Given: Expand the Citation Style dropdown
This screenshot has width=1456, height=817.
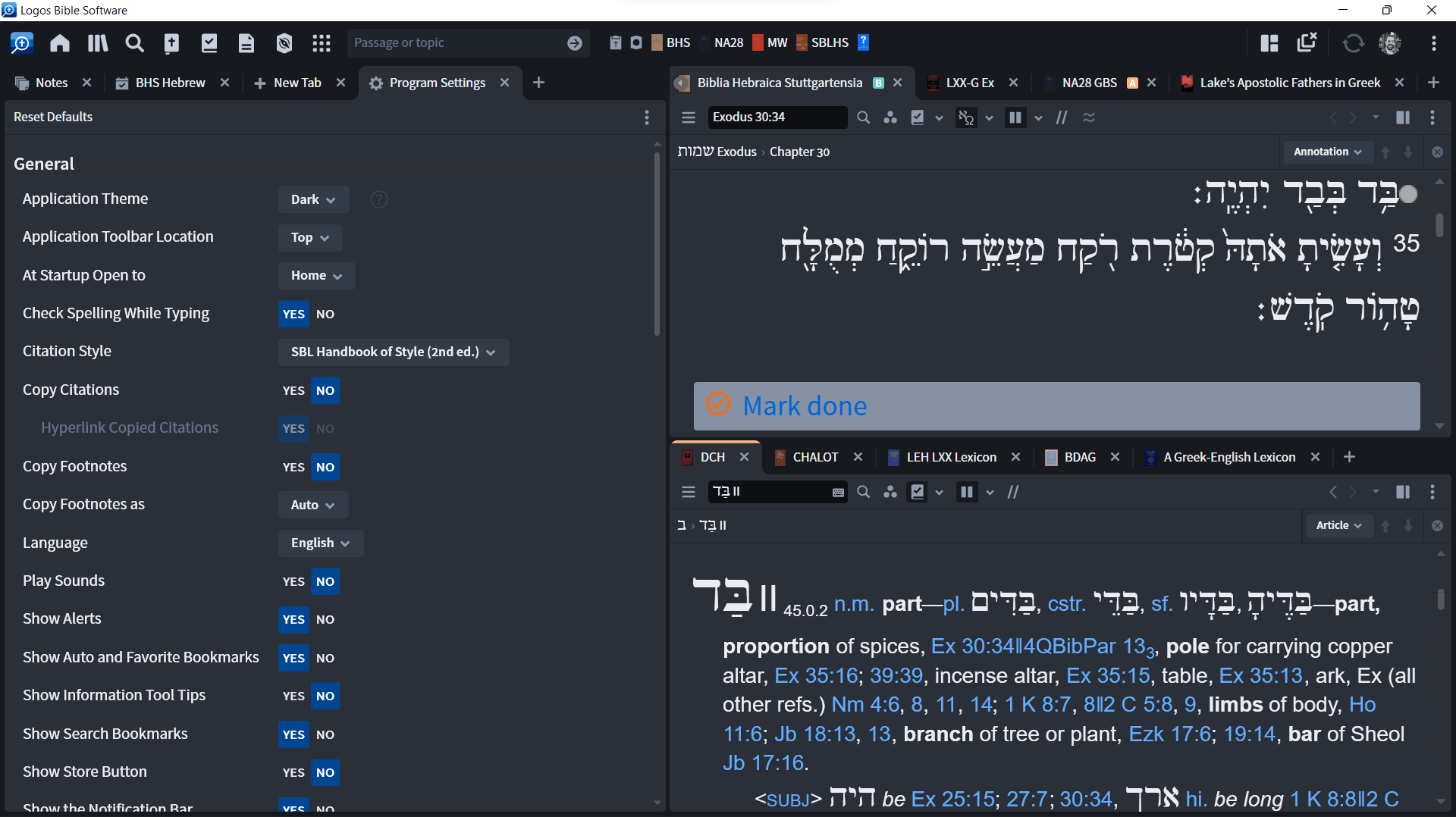Looking at the screenshot, I should pos(393,352).
